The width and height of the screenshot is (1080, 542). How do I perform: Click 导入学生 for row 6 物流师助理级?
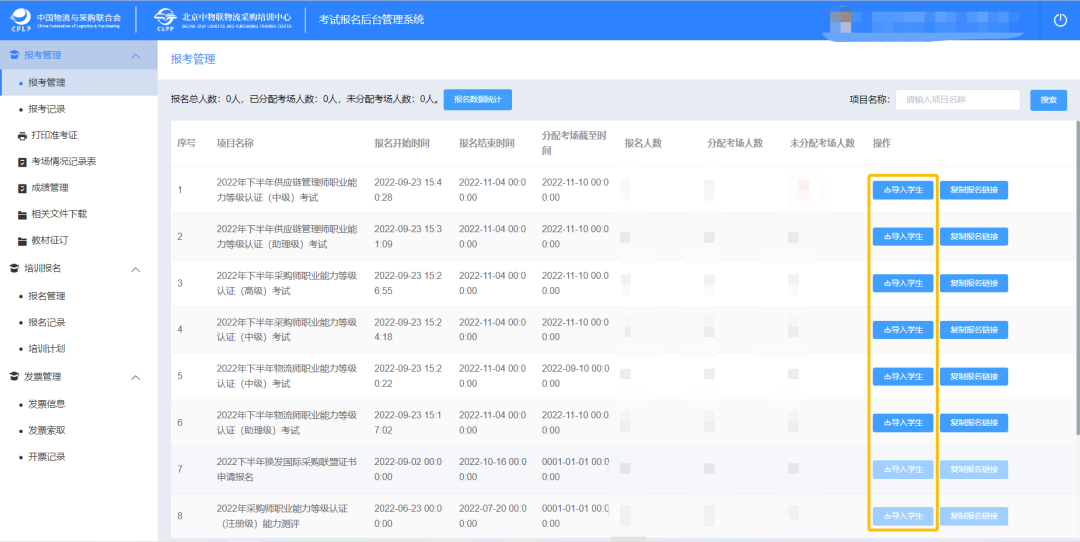pyautogui.click(x=903, y=423)
